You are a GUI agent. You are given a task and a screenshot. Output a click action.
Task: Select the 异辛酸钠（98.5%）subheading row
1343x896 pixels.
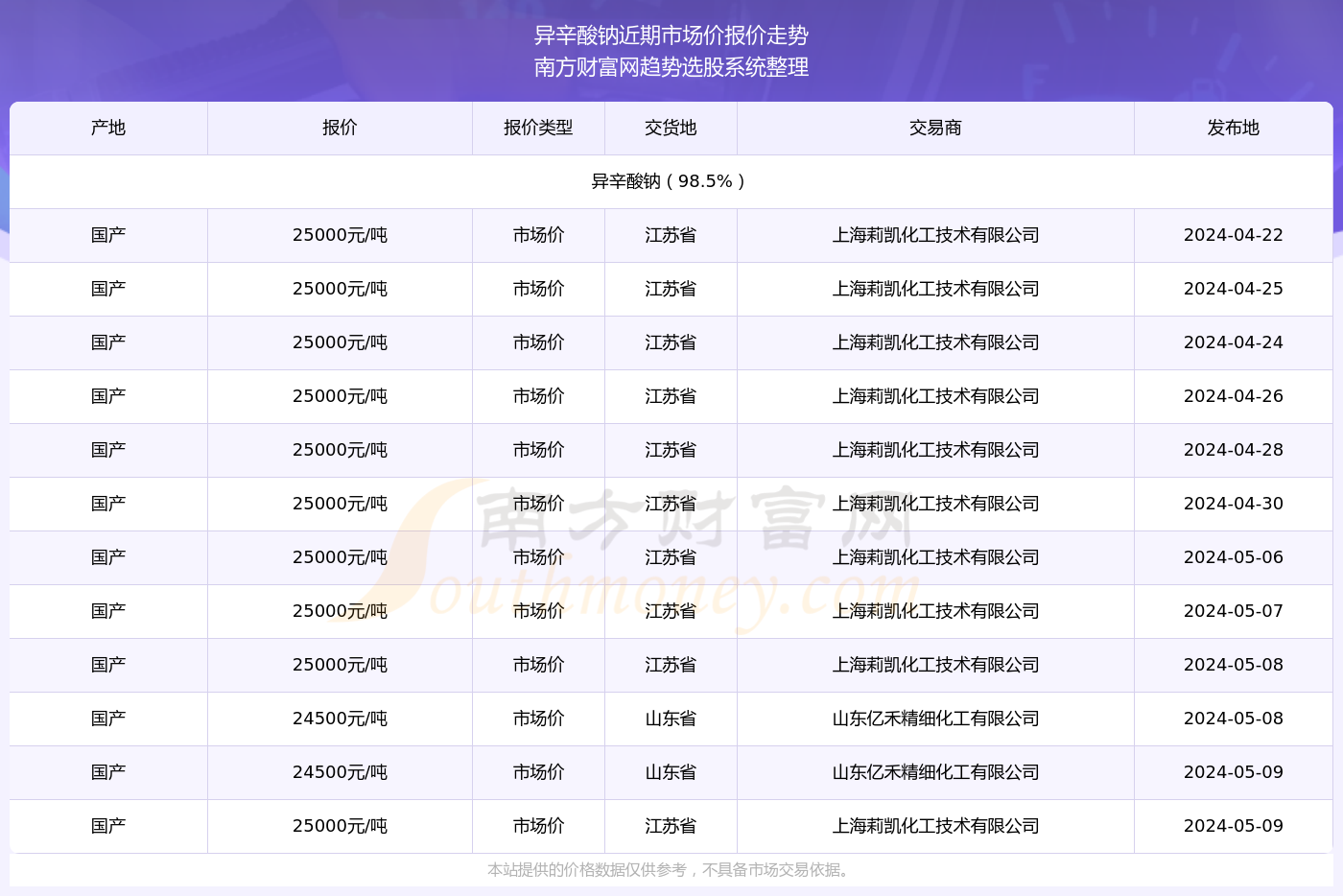(671, 181)
